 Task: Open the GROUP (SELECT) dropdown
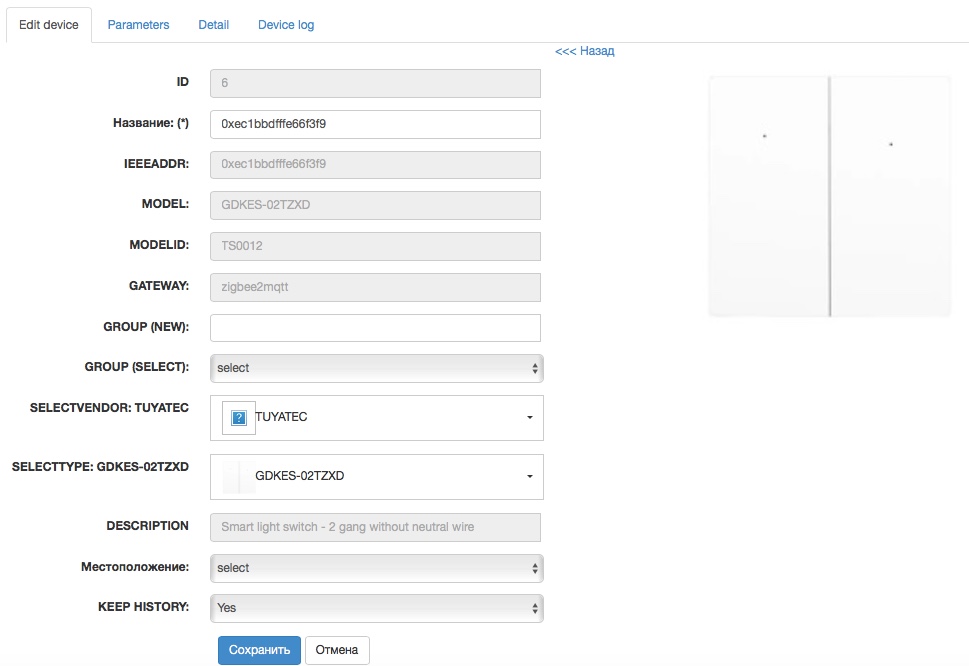(376, 368)
